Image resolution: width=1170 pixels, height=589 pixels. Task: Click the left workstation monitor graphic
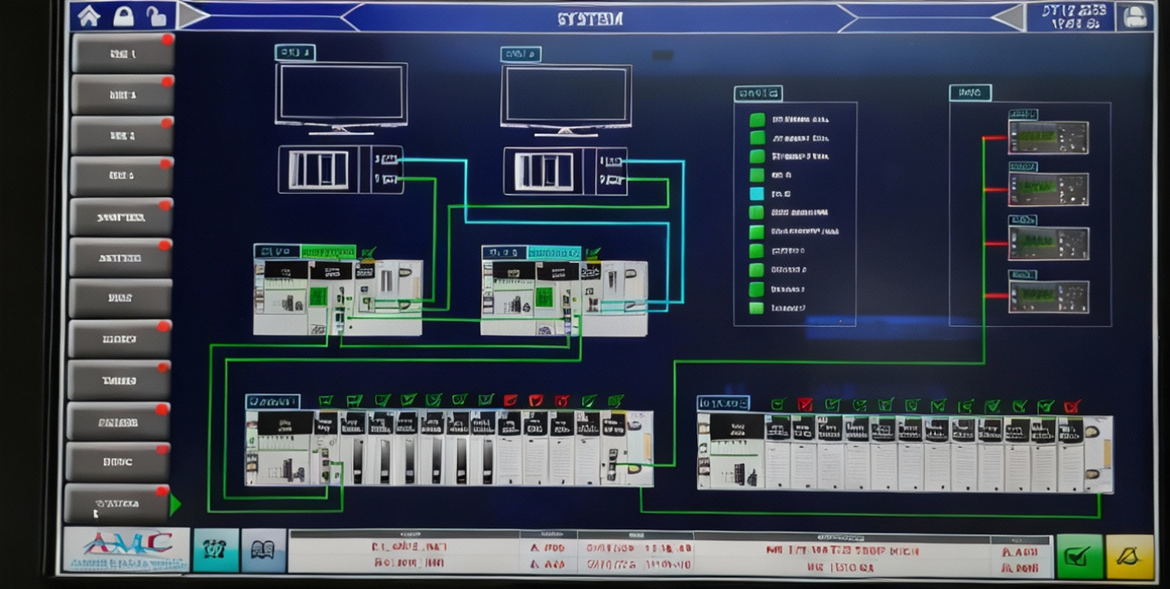(341, 97)
